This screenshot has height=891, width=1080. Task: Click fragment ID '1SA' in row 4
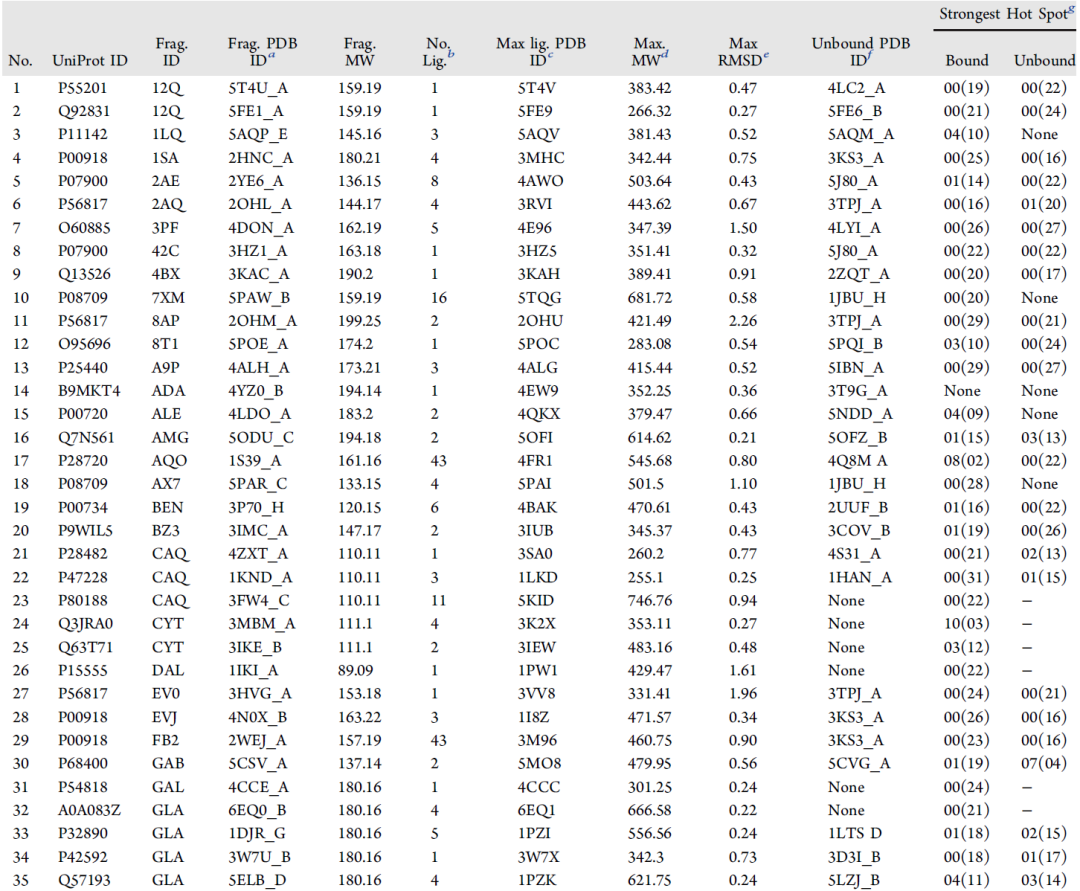(x=165, y=158)
